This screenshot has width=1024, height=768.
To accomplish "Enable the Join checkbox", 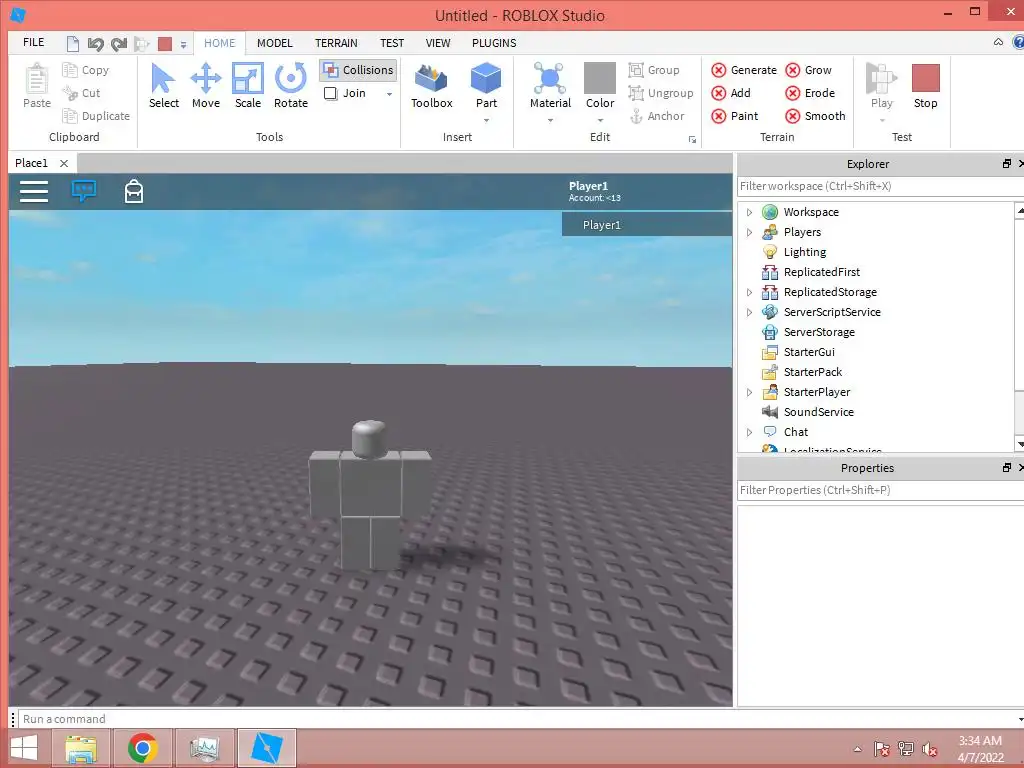I will pos(330,93).
